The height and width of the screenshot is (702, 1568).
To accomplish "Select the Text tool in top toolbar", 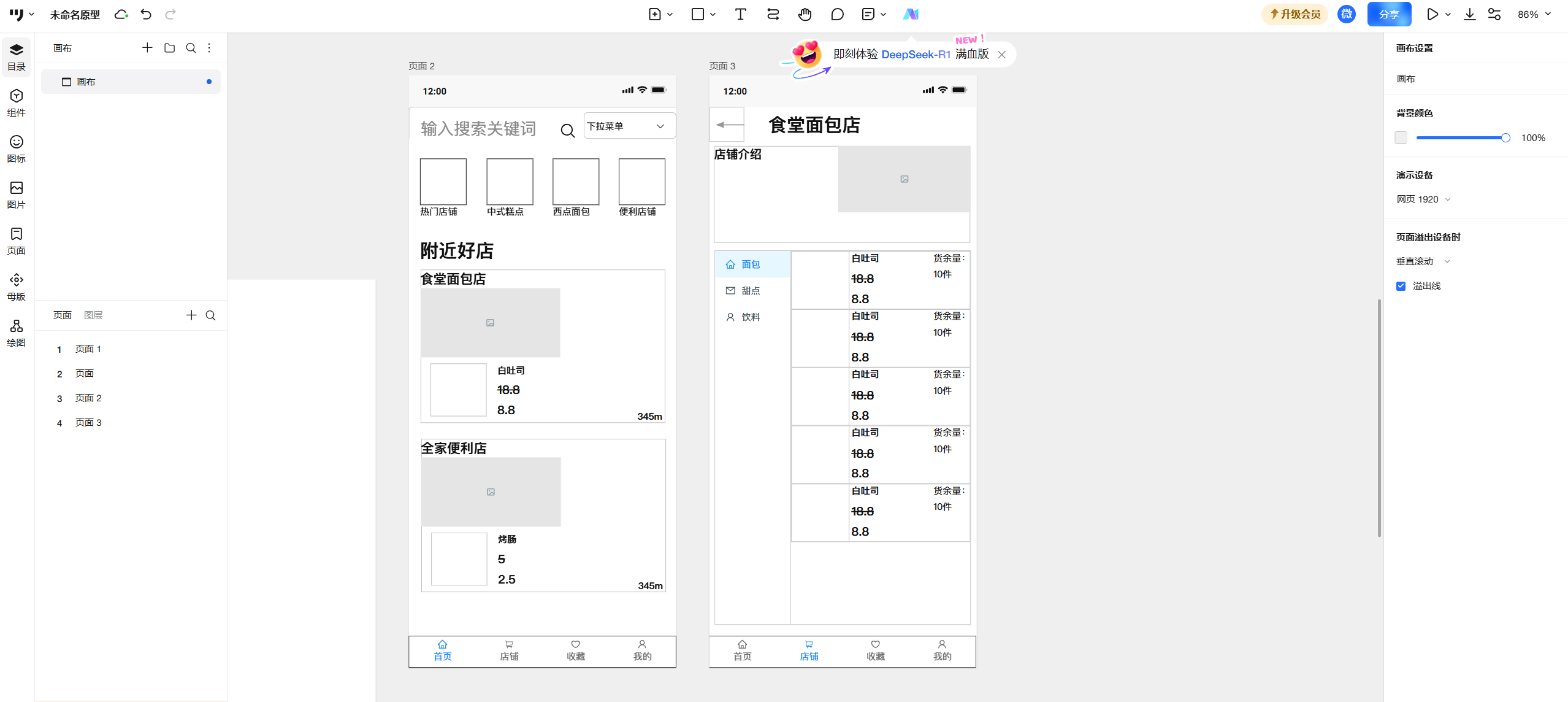I will (740, 14).
